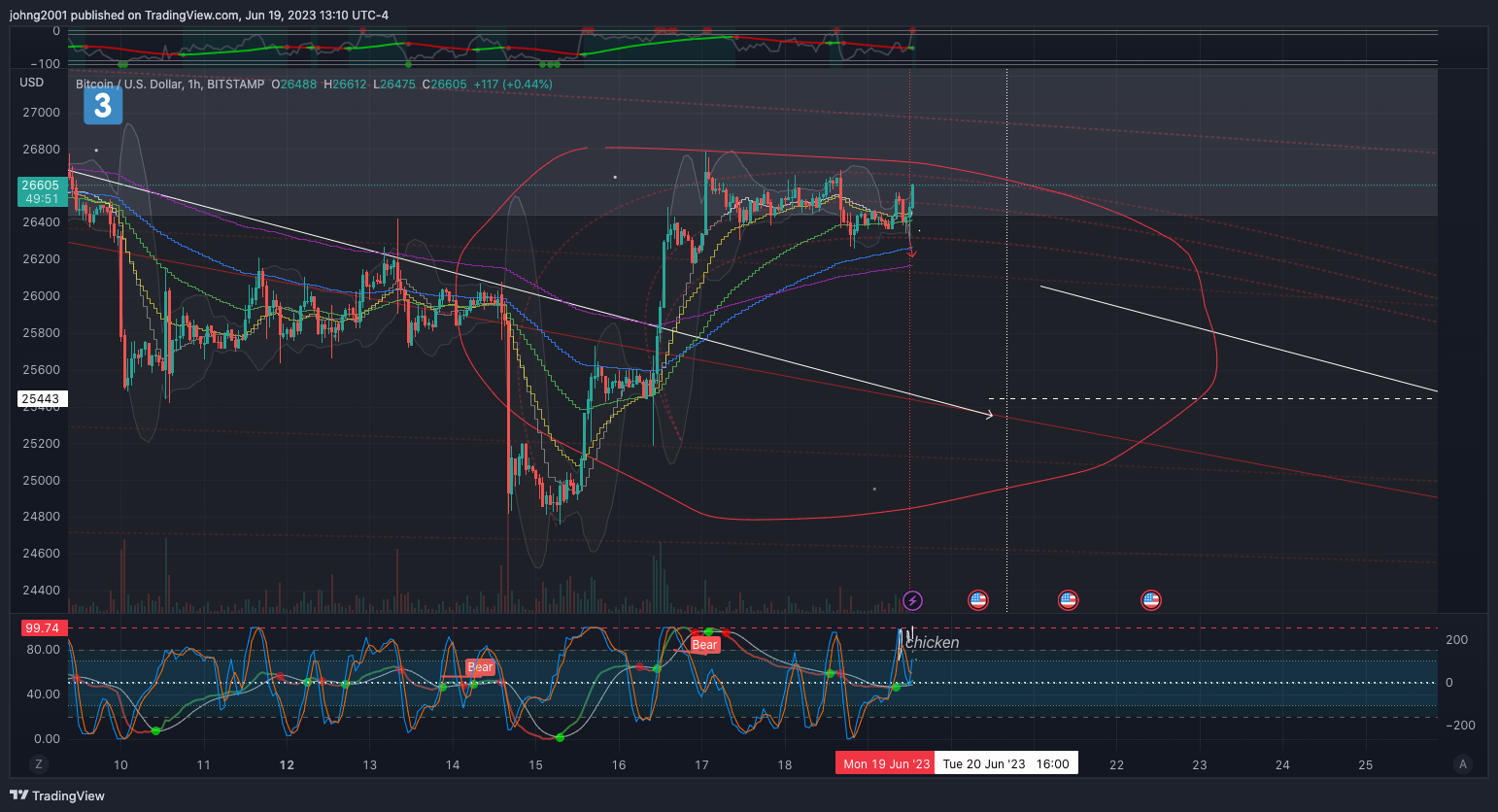This screenshot has width=1498, height=812.
Task: Click the 25800 price axis value
Action: (x=41, y=333)
